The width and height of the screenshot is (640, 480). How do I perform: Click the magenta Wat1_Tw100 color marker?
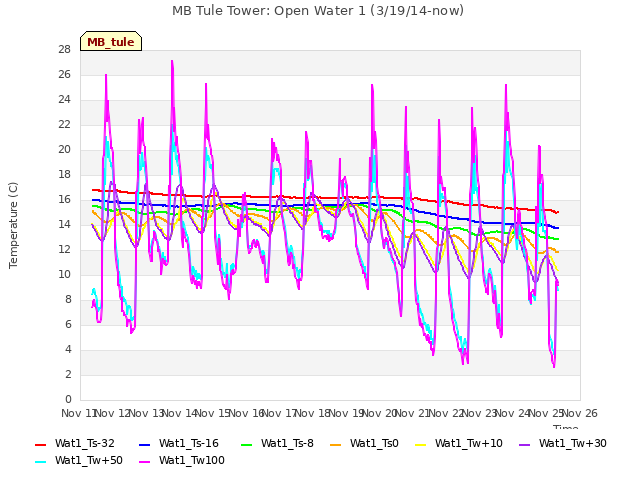[144, 462]
